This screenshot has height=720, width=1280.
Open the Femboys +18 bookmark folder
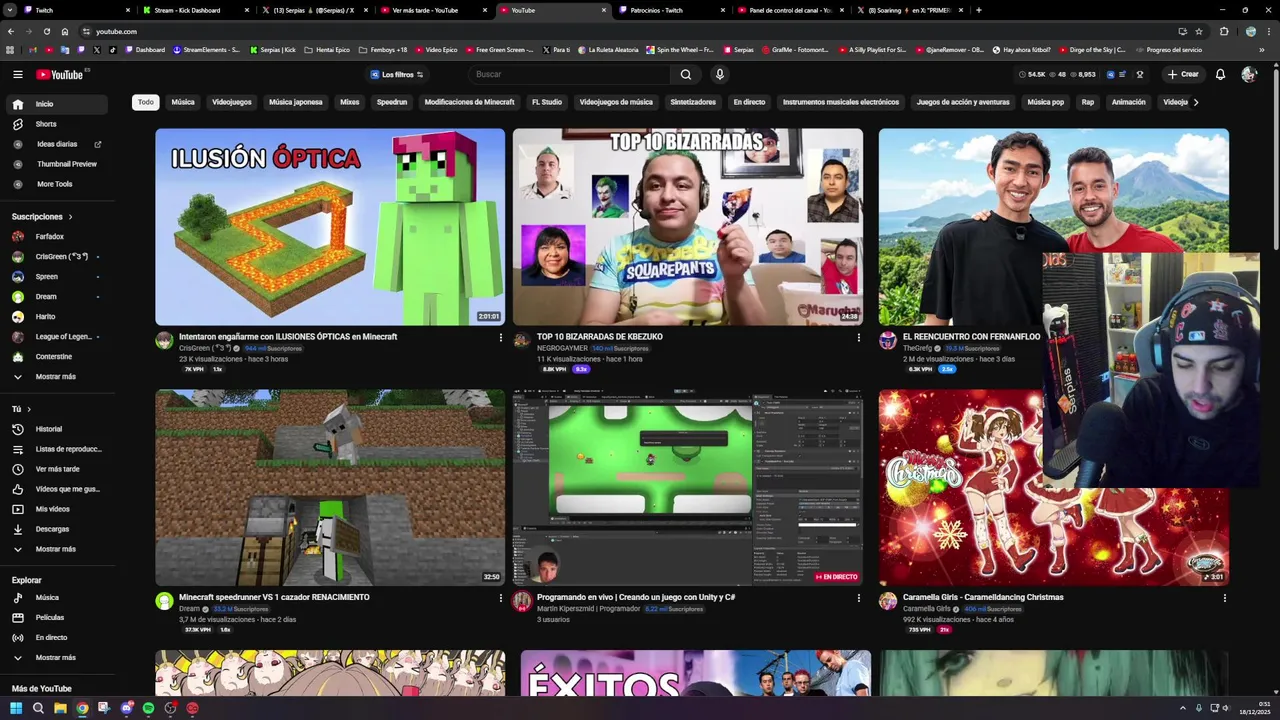(383, 50)
